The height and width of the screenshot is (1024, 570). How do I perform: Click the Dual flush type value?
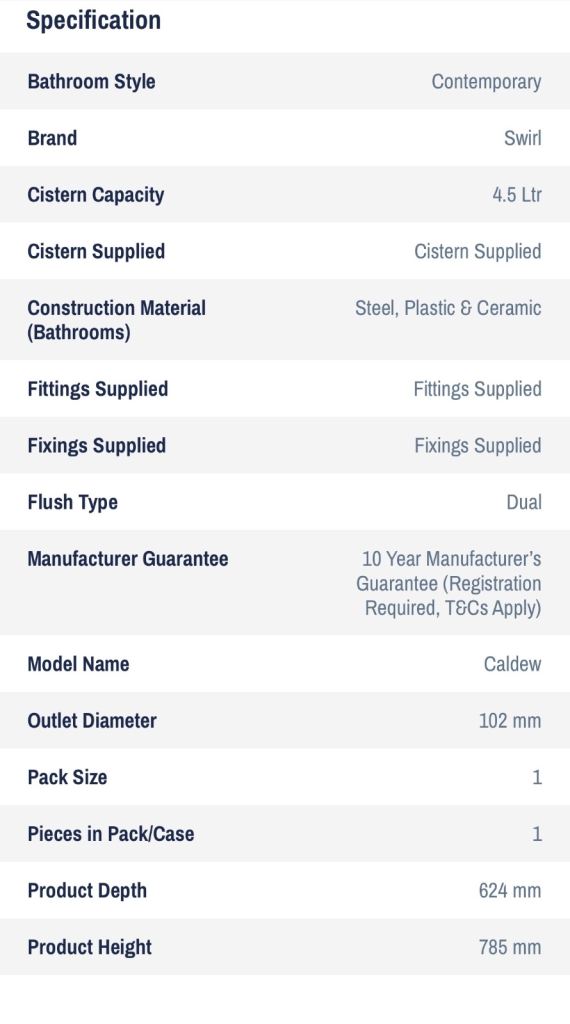pyautogui.click(x=524, y=502)
